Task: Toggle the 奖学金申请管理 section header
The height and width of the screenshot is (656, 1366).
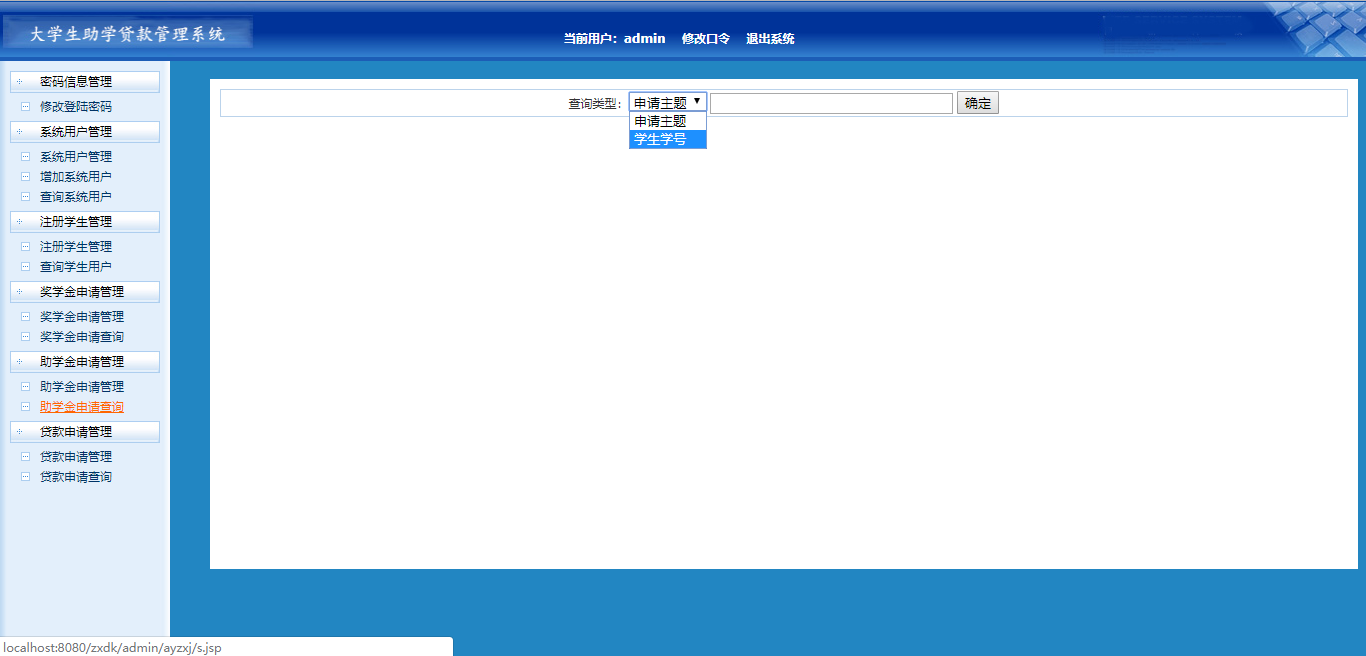Action: (85, 292)
